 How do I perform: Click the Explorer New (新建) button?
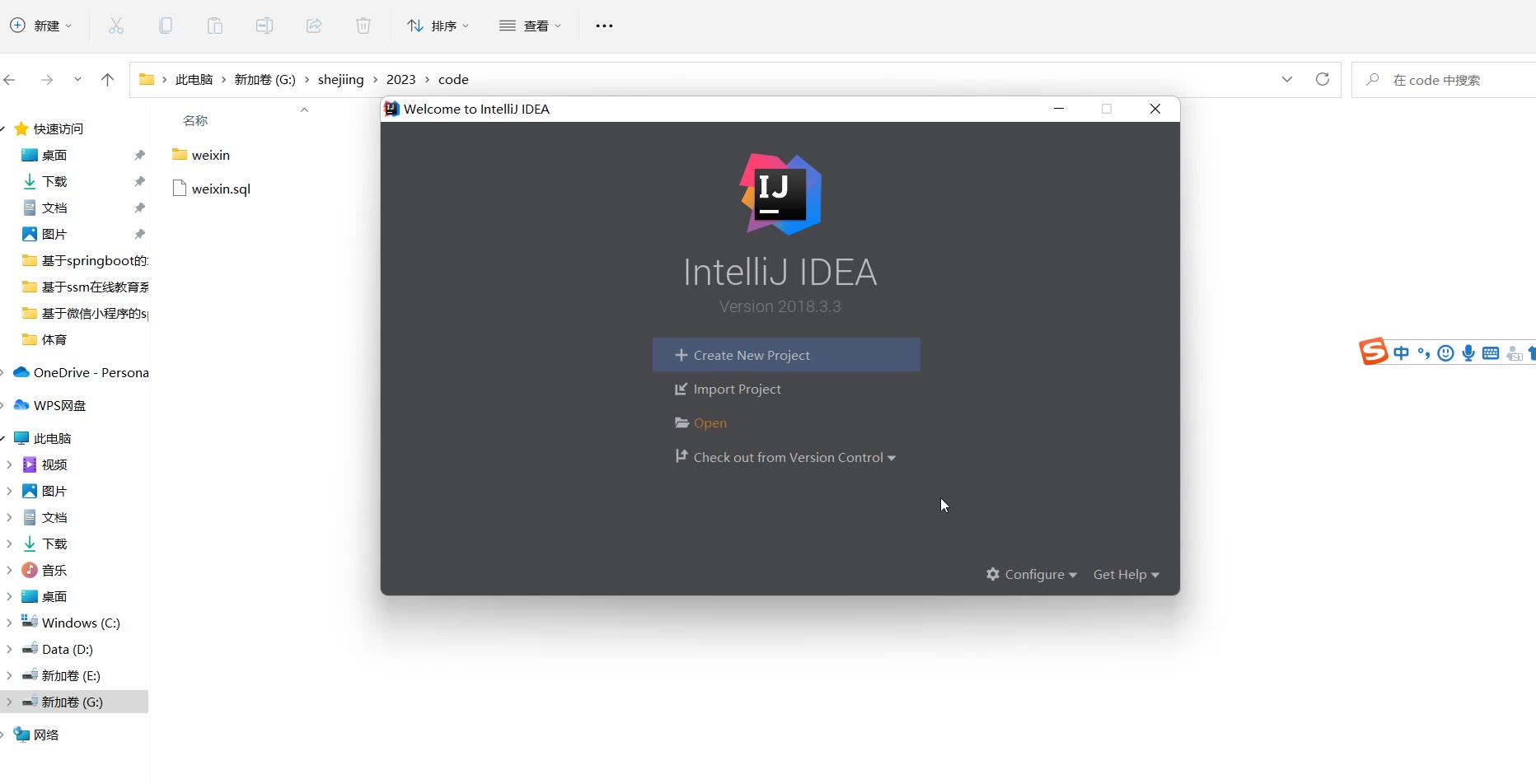point(40,26)
